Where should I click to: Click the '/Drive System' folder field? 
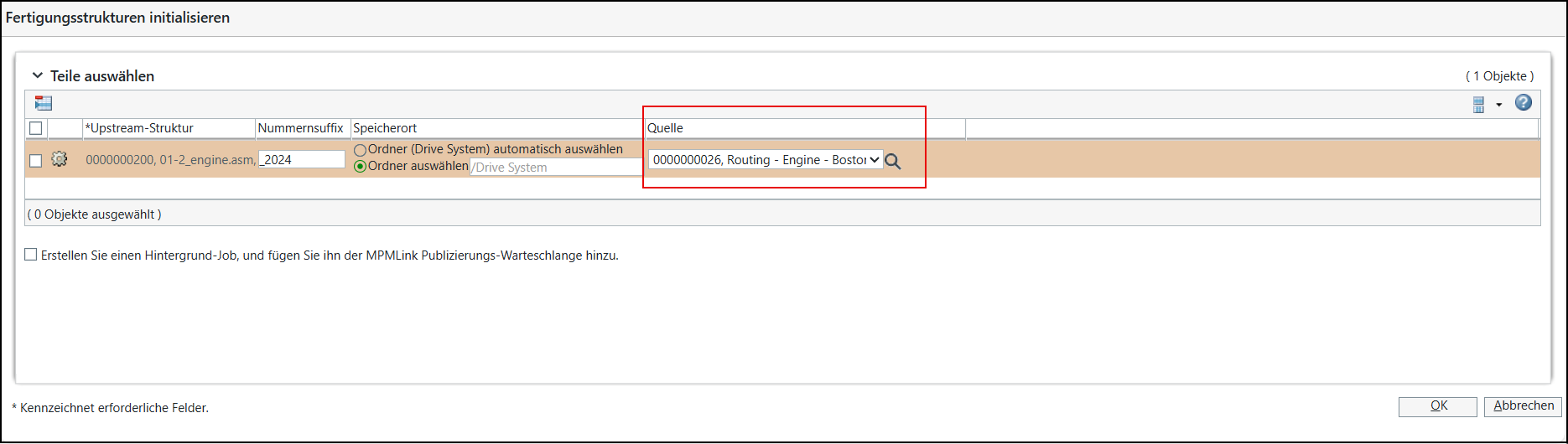(x=556, y=167)
